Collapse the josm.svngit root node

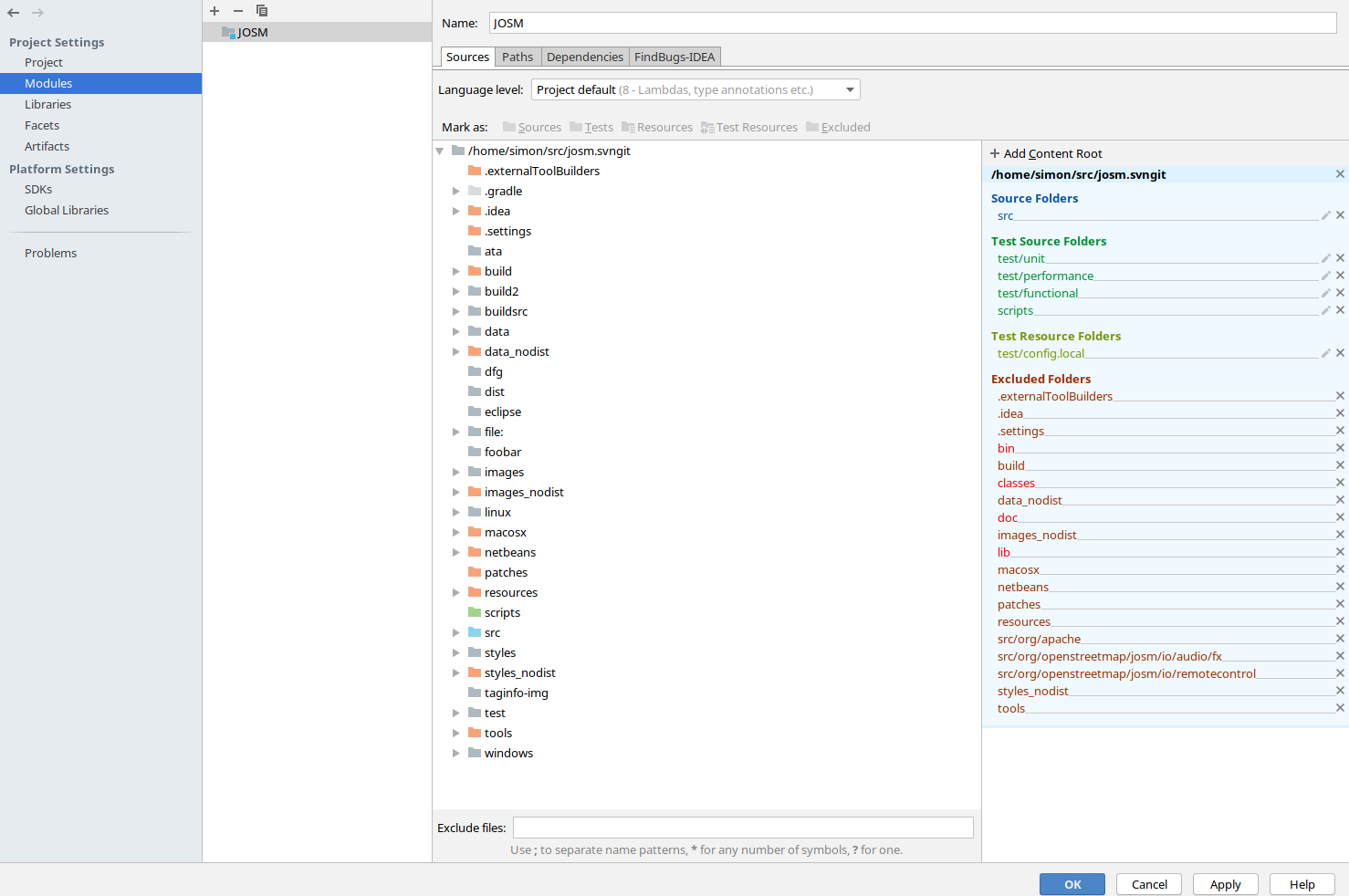440,151
